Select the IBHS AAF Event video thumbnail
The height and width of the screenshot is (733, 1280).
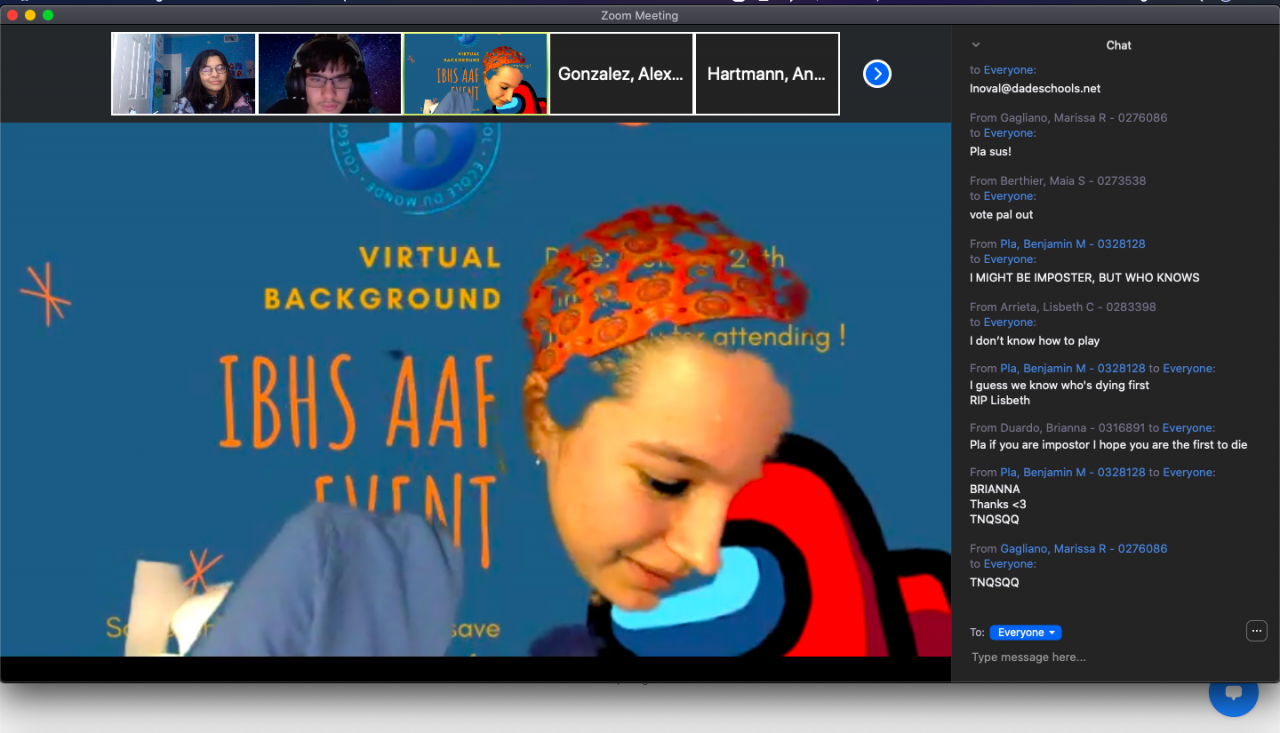coord(476,74)
